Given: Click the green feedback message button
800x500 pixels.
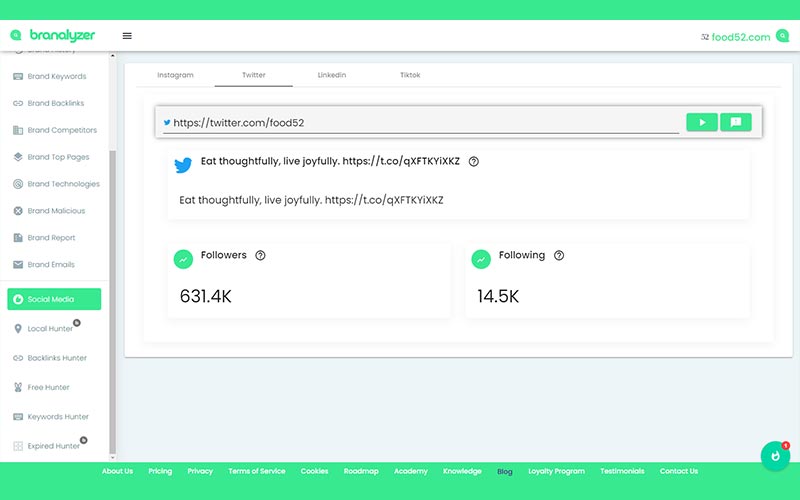Looking at the screenshot, I should coord(736,122).
